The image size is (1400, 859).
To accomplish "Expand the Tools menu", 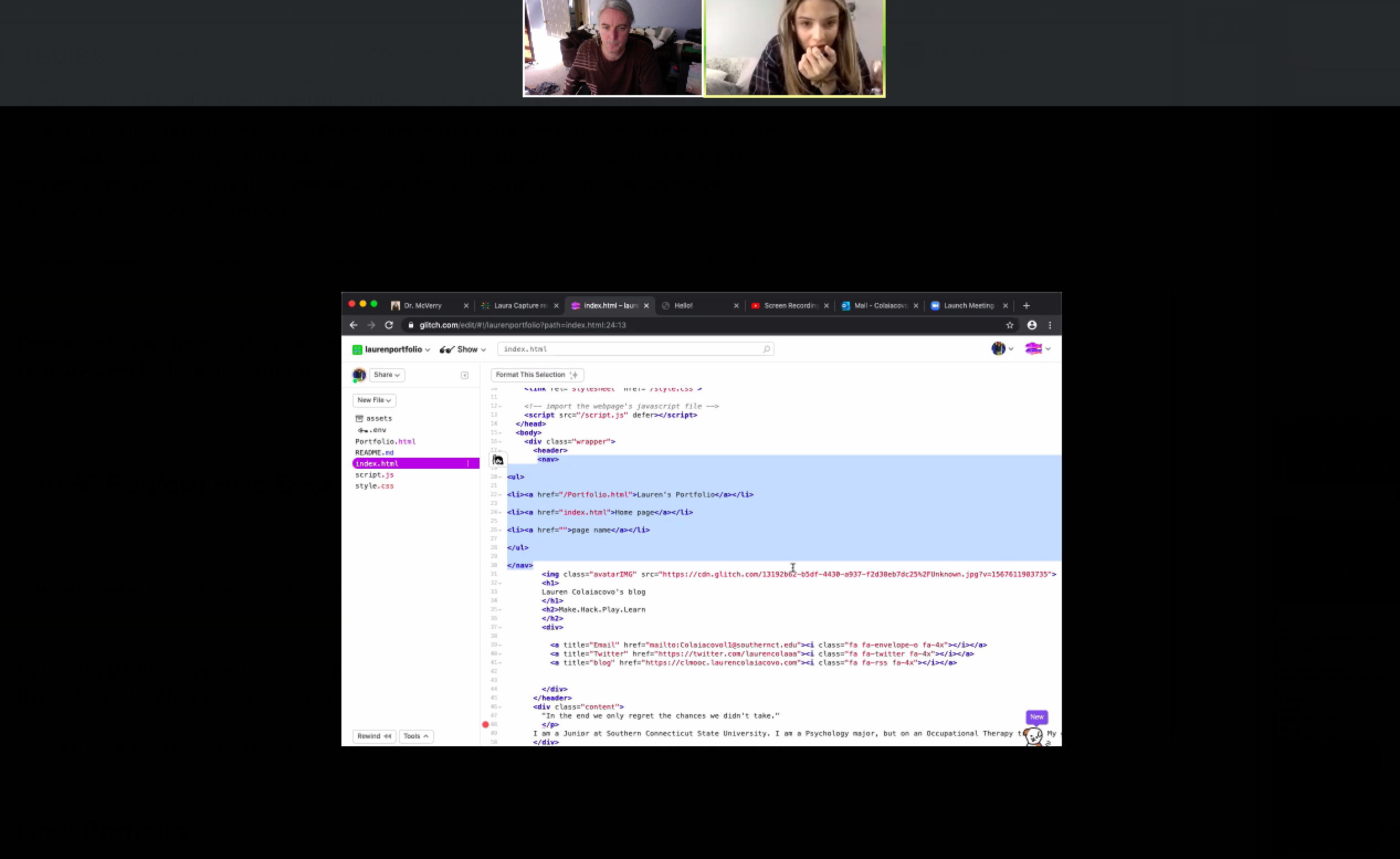I will pyautogui.click(x=416, y=736).
